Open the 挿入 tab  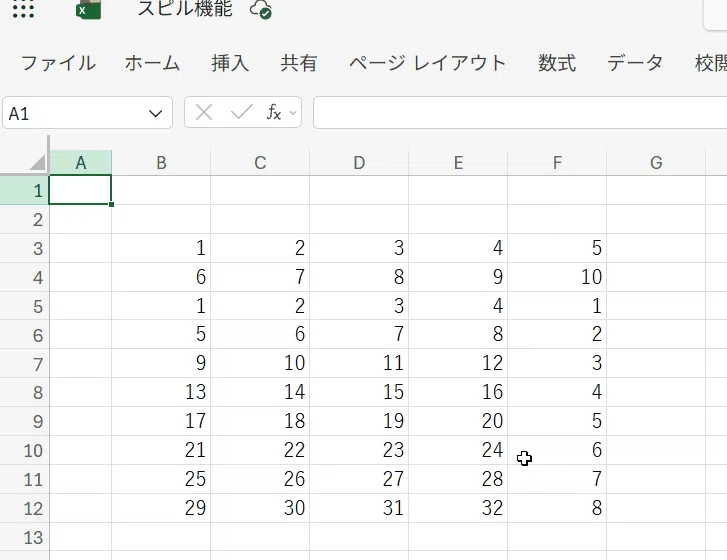pos(230,63)
